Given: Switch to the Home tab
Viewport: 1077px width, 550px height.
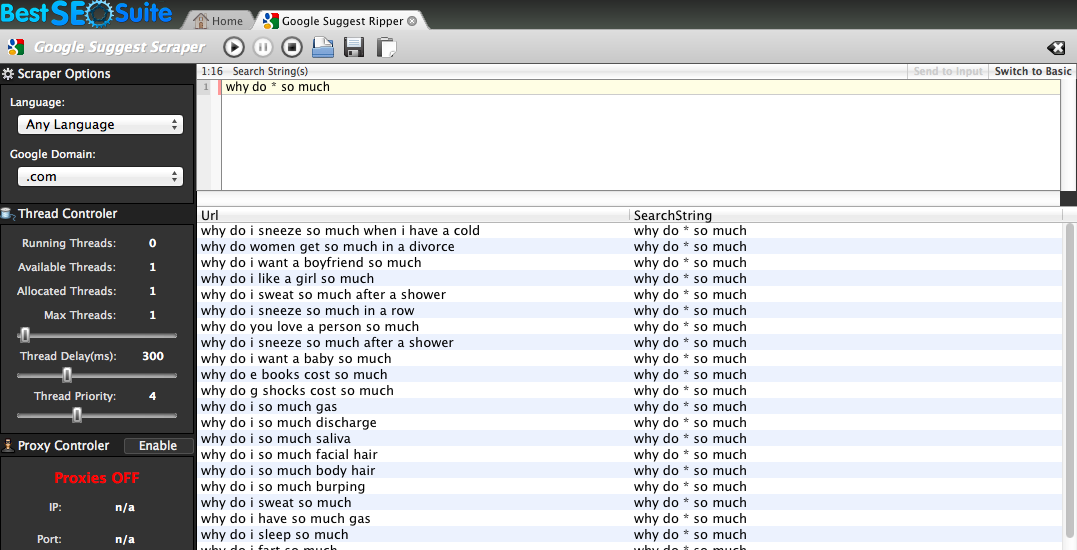Looking at the screenshot, I should pos(218,21).
